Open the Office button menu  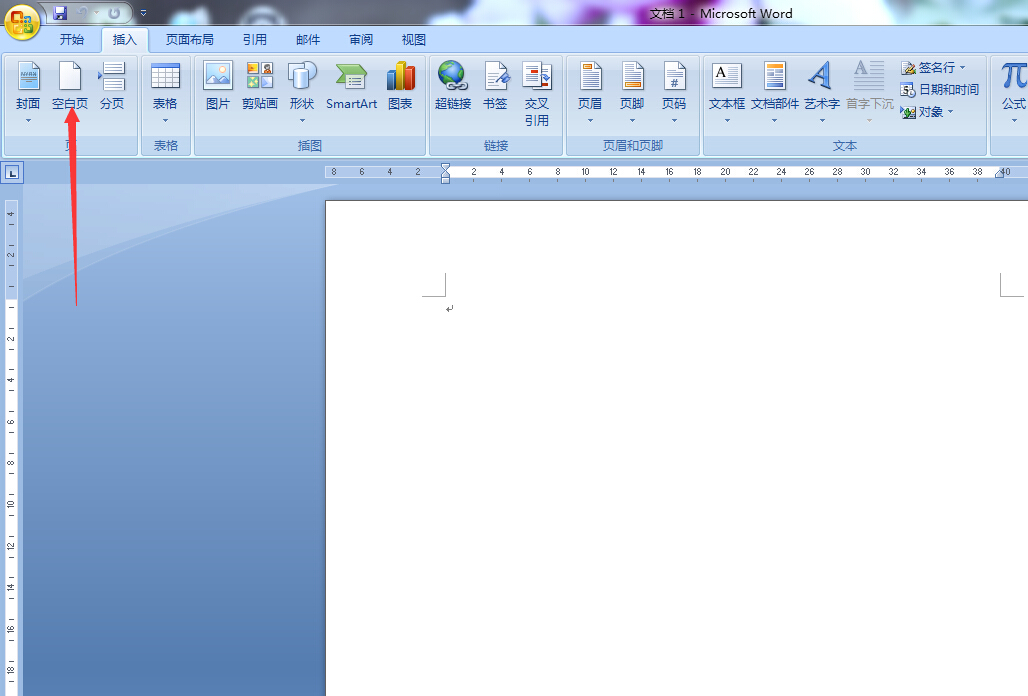(22, 22)
